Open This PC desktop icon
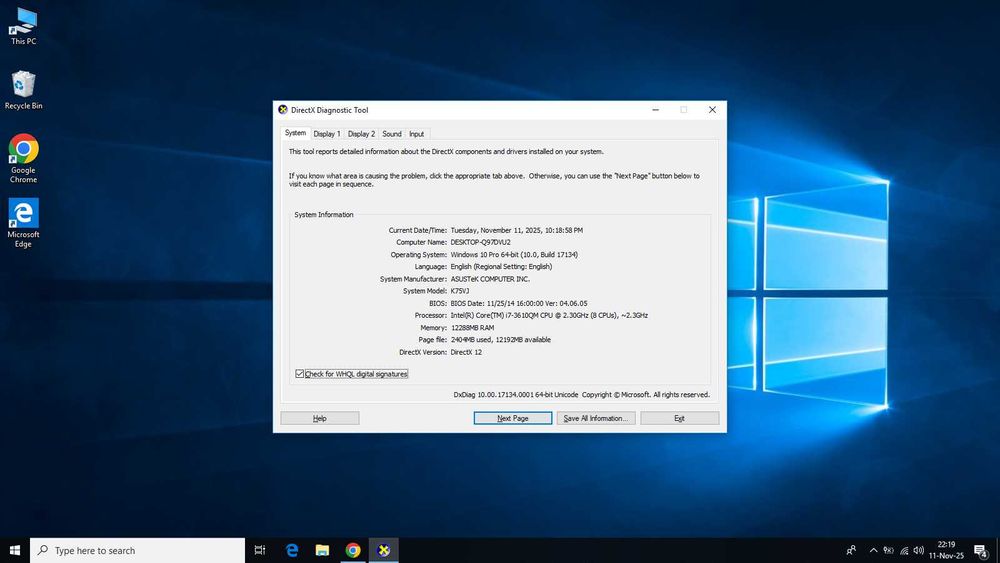 pyautogui.click(x=24, y=26)
